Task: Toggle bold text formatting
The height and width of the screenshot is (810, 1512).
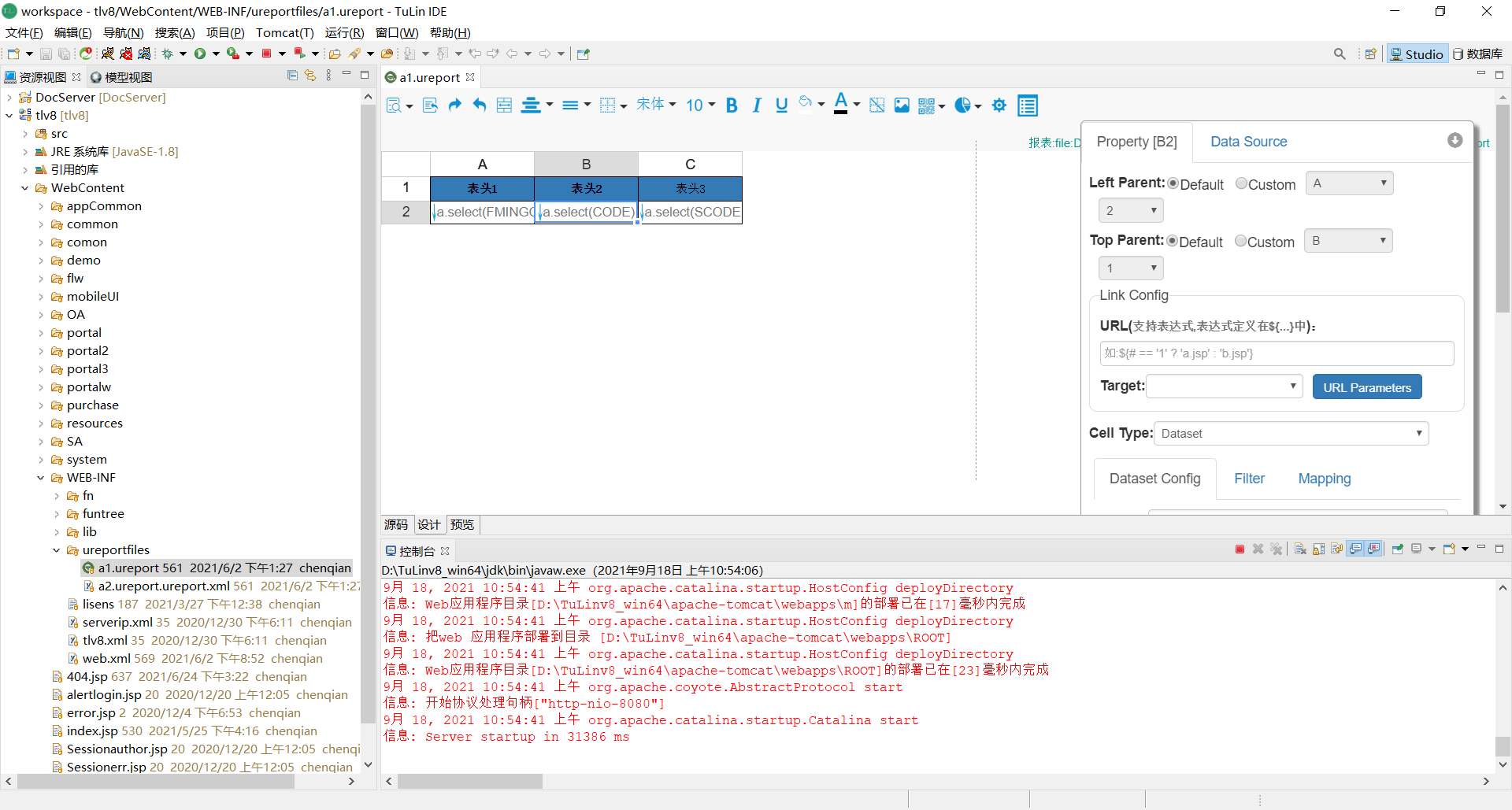Action: pos(732,105)
